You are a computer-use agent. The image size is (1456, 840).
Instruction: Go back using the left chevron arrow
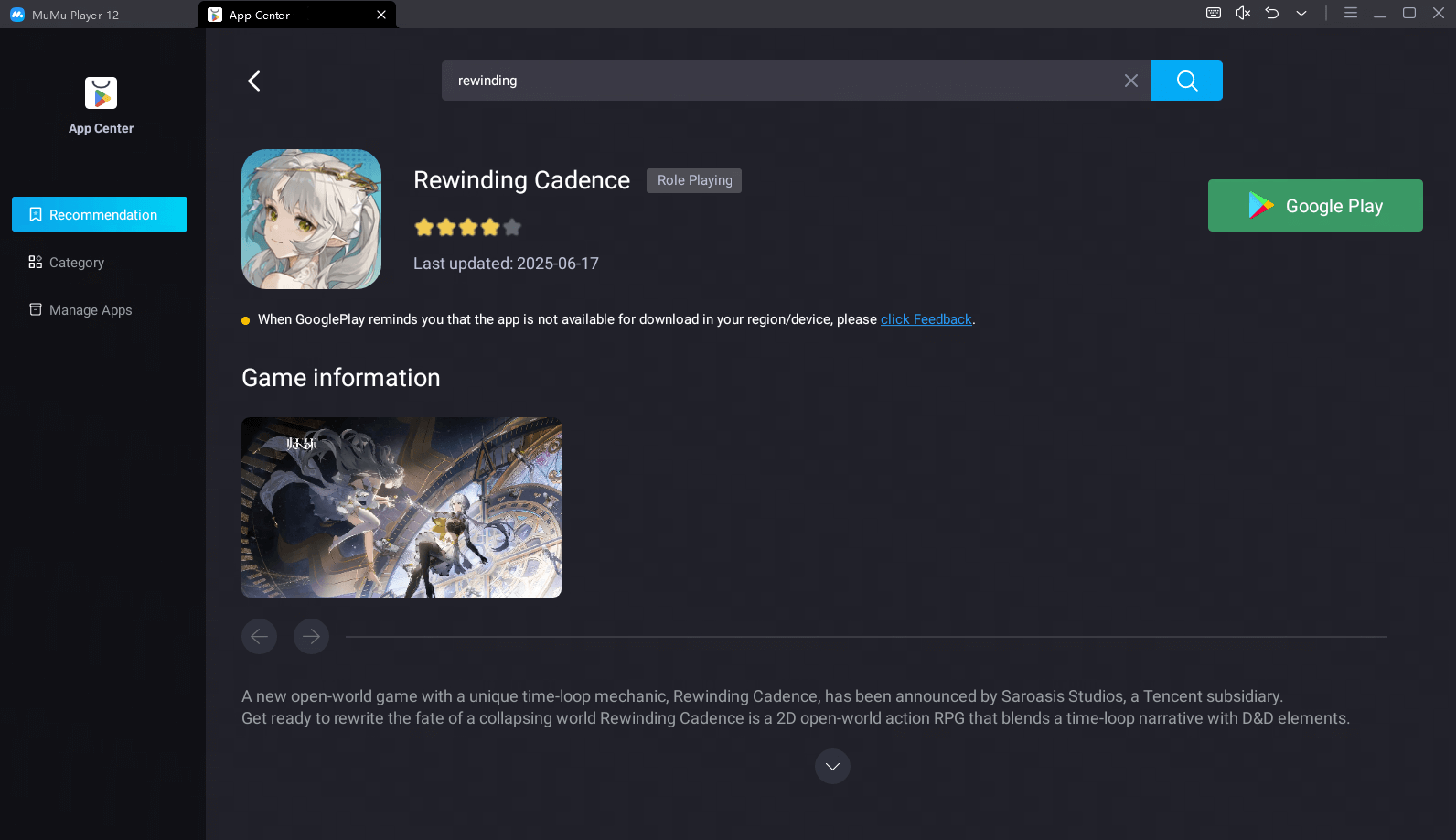pos(254,81)
